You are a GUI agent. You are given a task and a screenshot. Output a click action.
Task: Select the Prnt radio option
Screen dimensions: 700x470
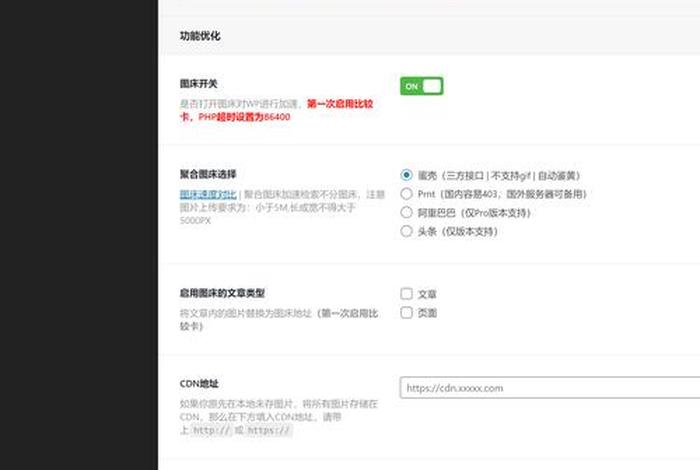pos(406,194)
